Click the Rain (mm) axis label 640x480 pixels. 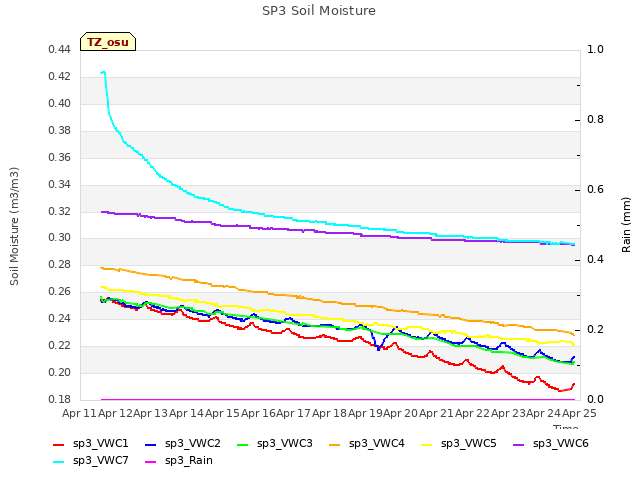[x=626, y=225]
